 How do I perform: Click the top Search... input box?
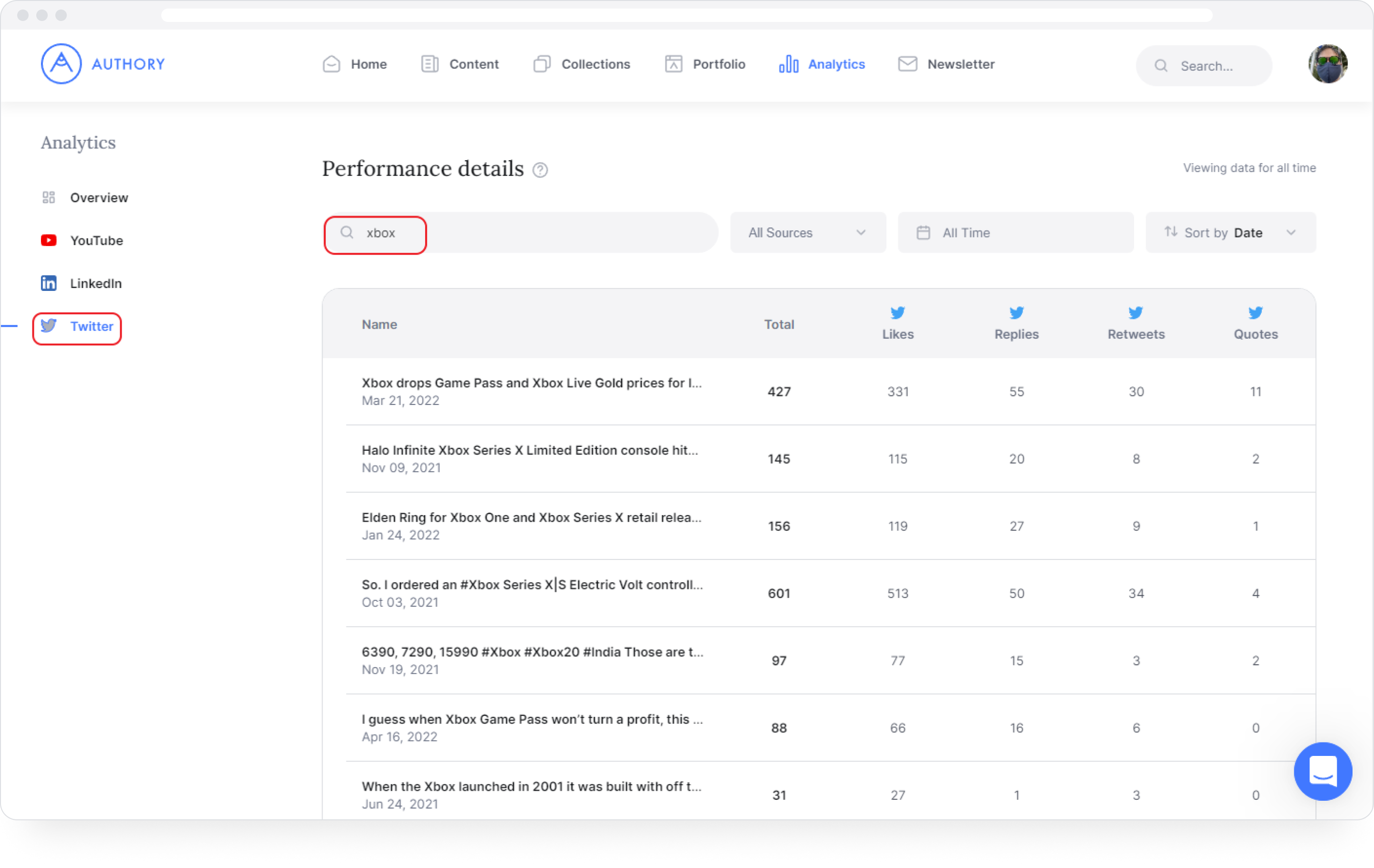(1203, 66)
